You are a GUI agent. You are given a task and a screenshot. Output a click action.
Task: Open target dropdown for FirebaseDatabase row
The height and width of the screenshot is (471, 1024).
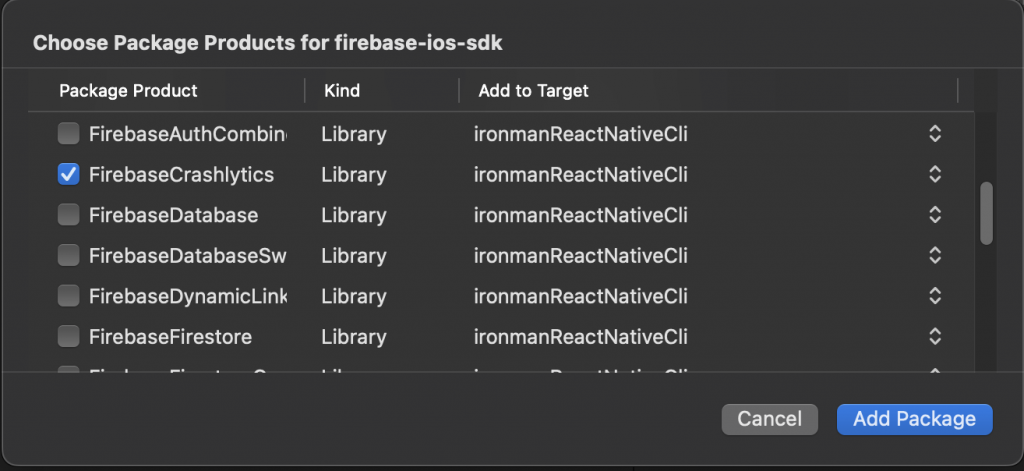(x=934, y=215)
